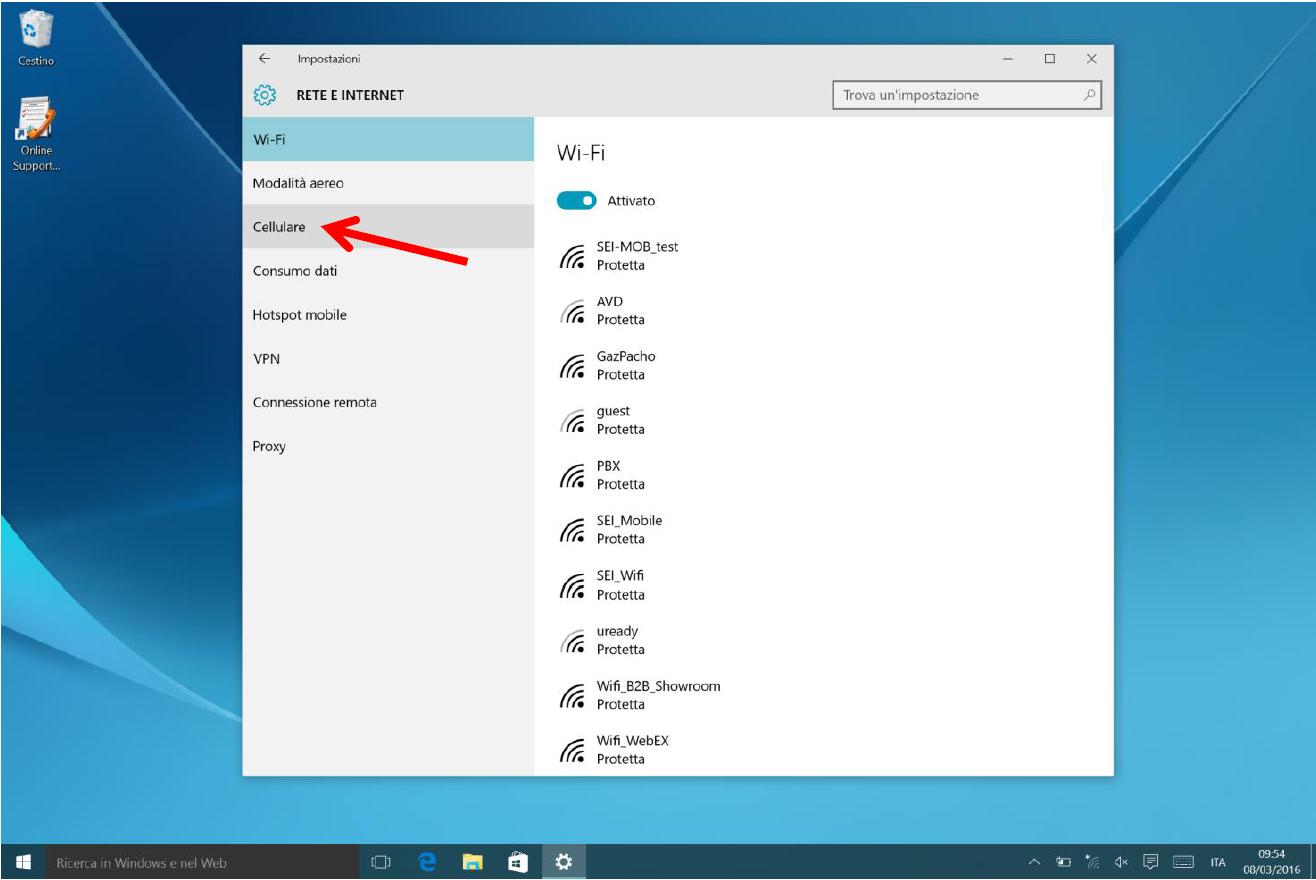Select the GazPacho network name
Screen dimensions: 1316x880
click(x=626, y=357)
